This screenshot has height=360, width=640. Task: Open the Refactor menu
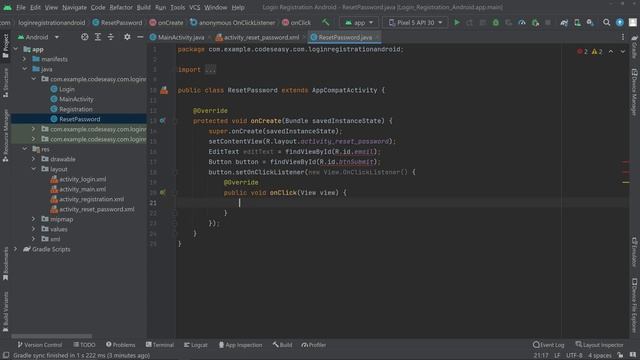121,7
